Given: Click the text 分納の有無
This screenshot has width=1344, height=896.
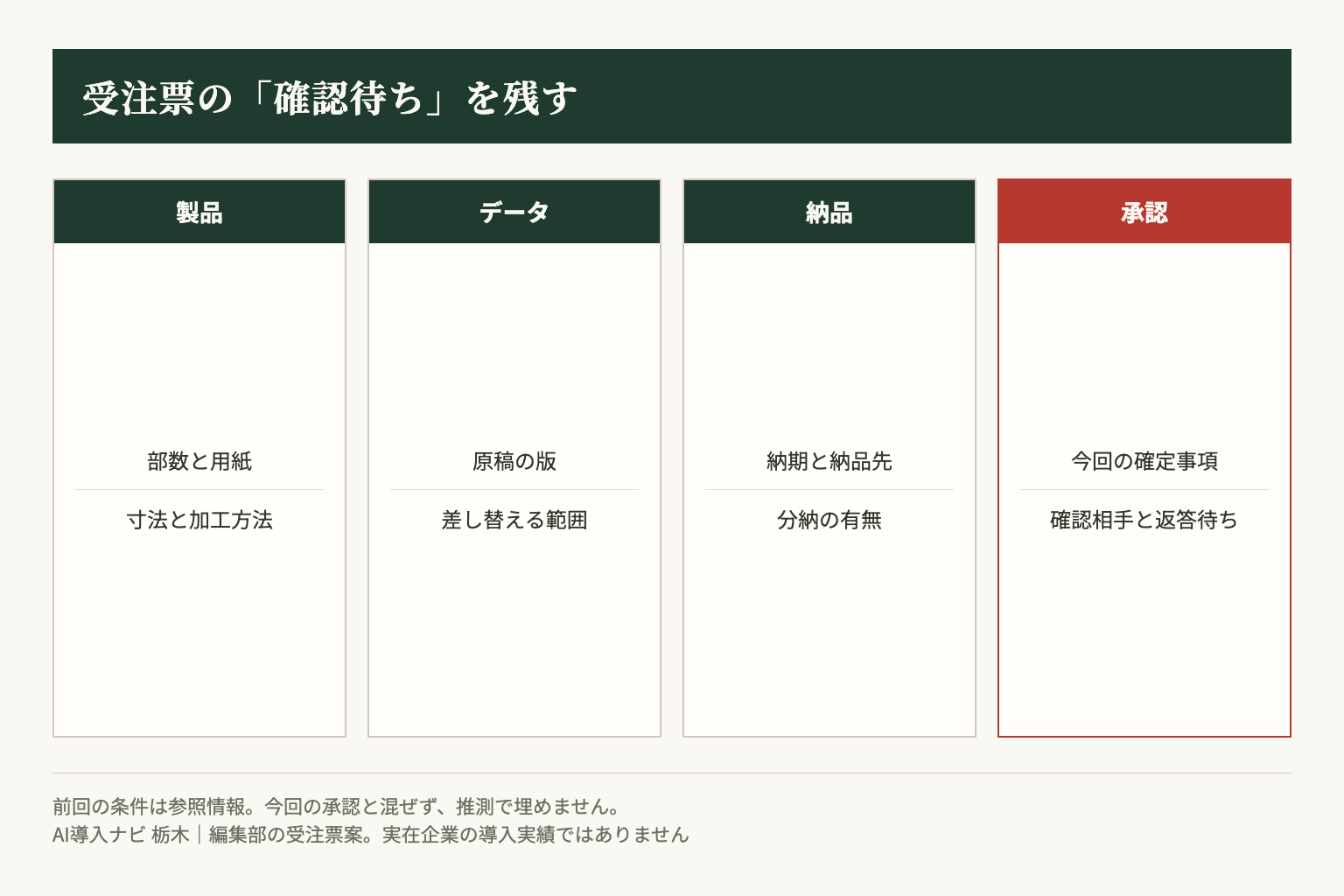Looking at the screenshot, I should [829, 520].
